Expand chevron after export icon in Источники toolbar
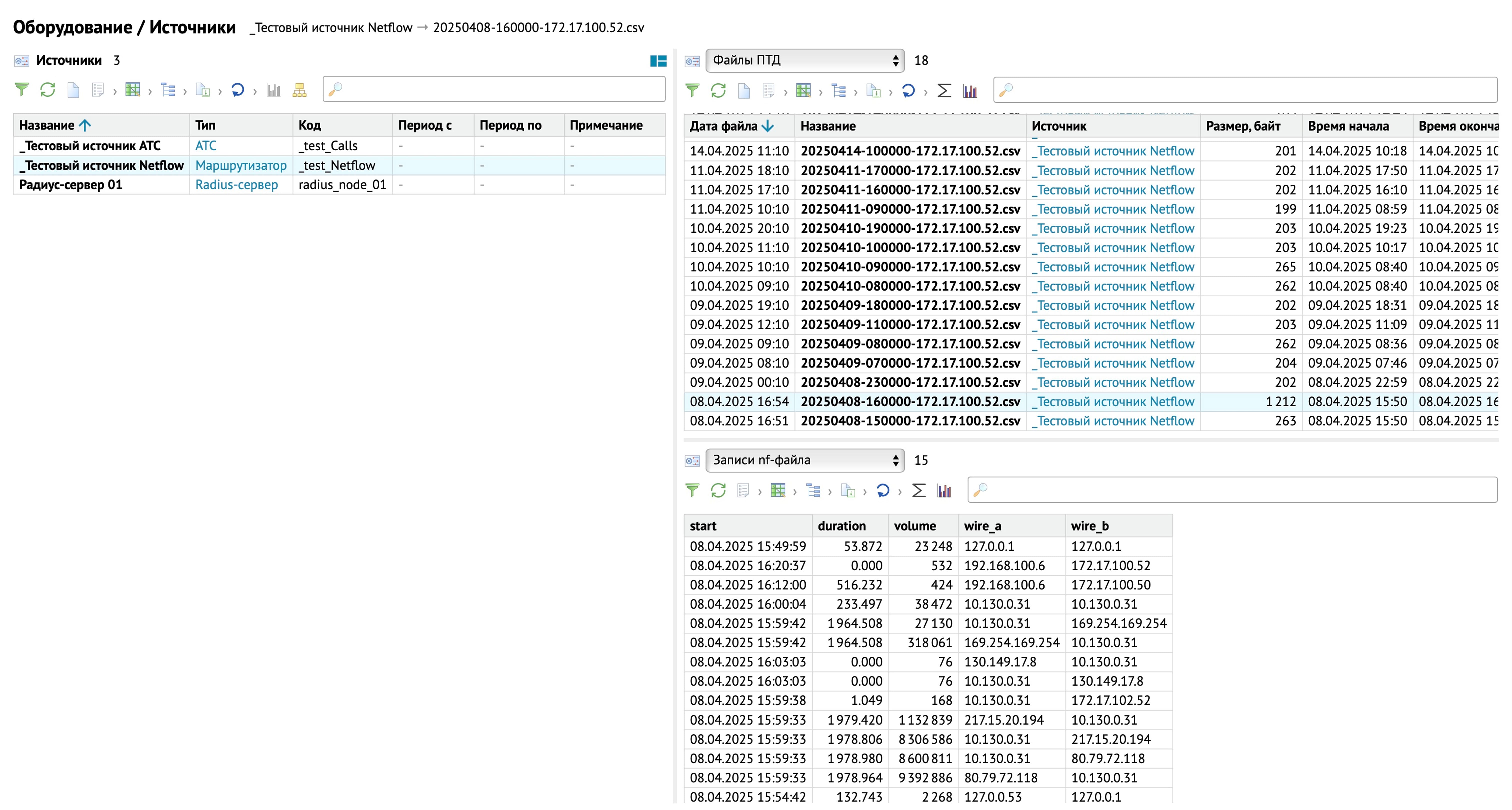This screenshot has width=1512, height=810. click(x=220, y=91)
